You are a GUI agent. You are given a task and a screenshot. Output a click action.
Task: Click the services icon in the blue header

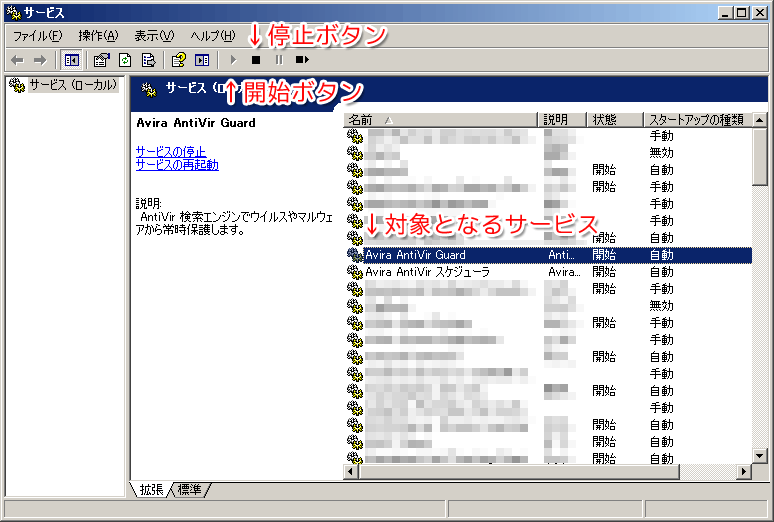pyautogui.click(x=149, y=89)
